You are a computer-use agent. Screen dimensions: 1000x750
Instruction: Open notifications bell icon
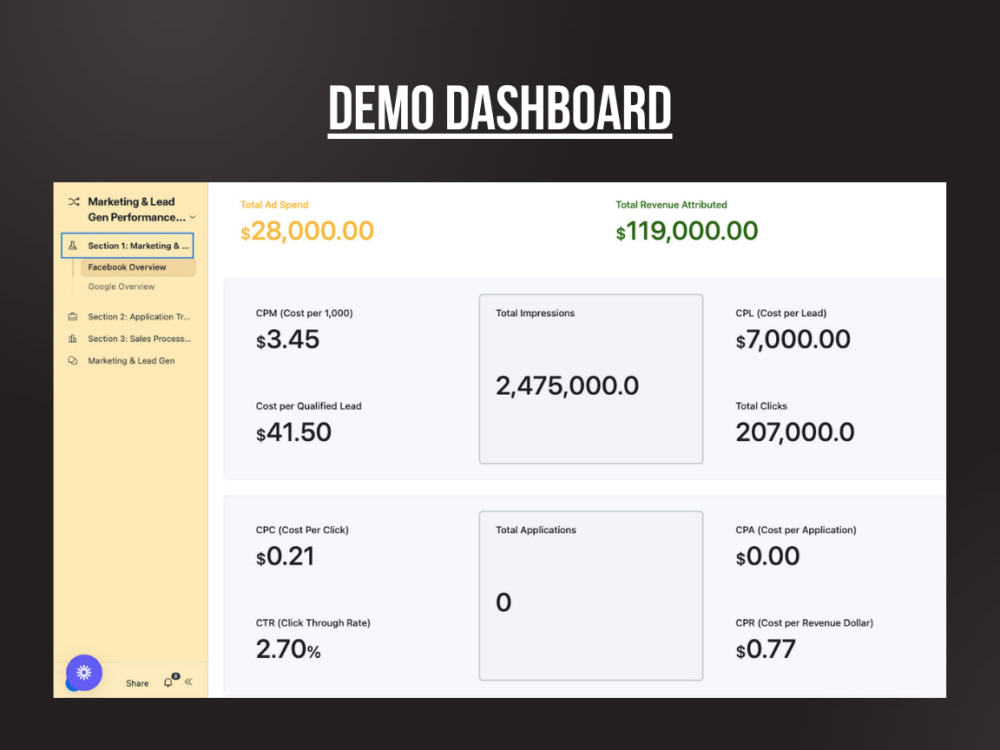tap(169, 681)
